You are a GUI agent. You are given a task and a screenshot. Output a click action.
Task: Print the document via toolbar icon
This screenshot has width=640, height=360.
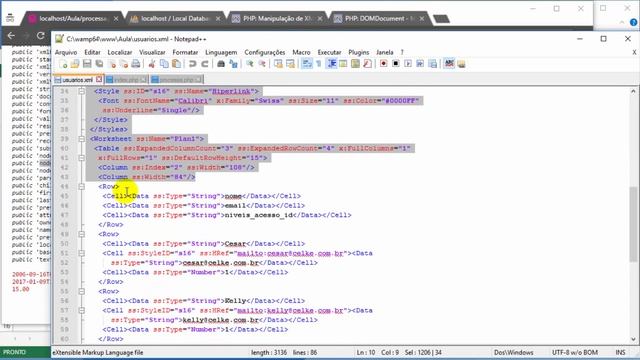pyautogui.click(x=136, y=64)
